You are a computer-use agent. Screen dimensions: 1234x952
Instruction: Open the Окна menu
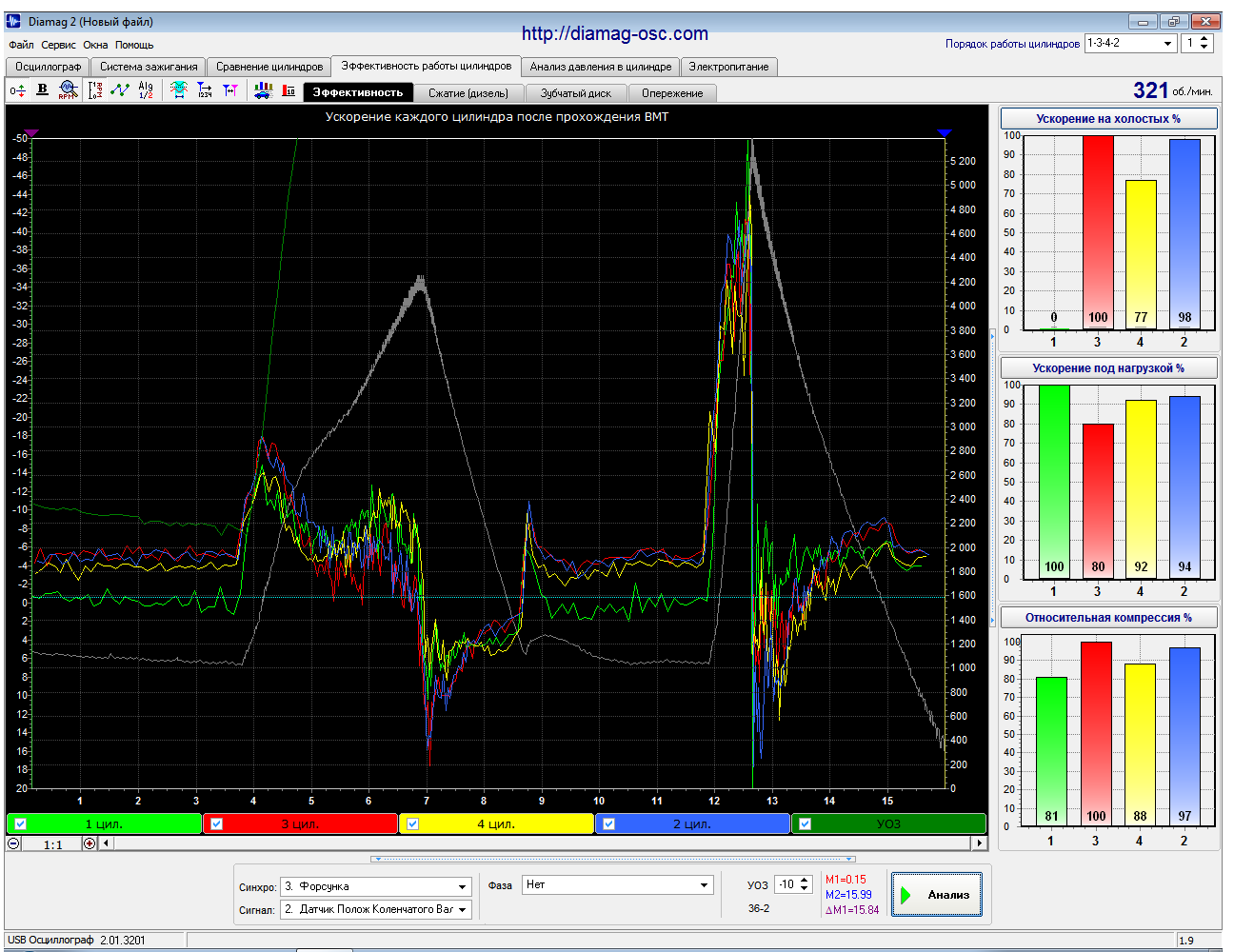click(x=95, y=45)
